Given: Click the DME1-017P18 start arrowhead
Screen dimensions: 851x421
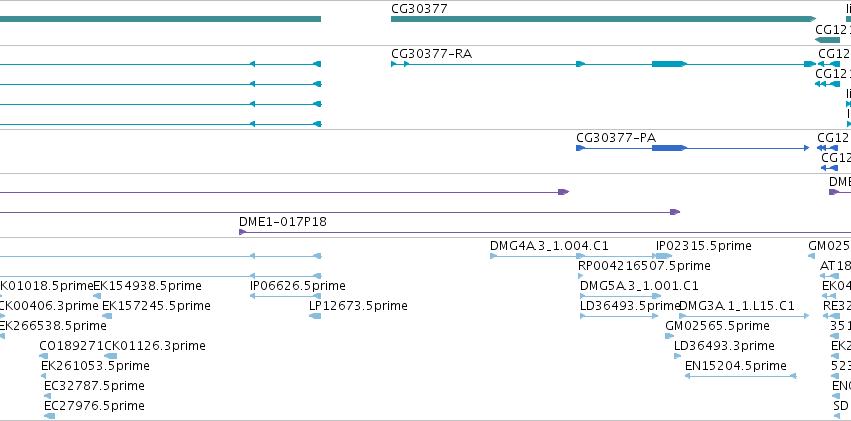Looking at the screenshot, I should 243,232.
